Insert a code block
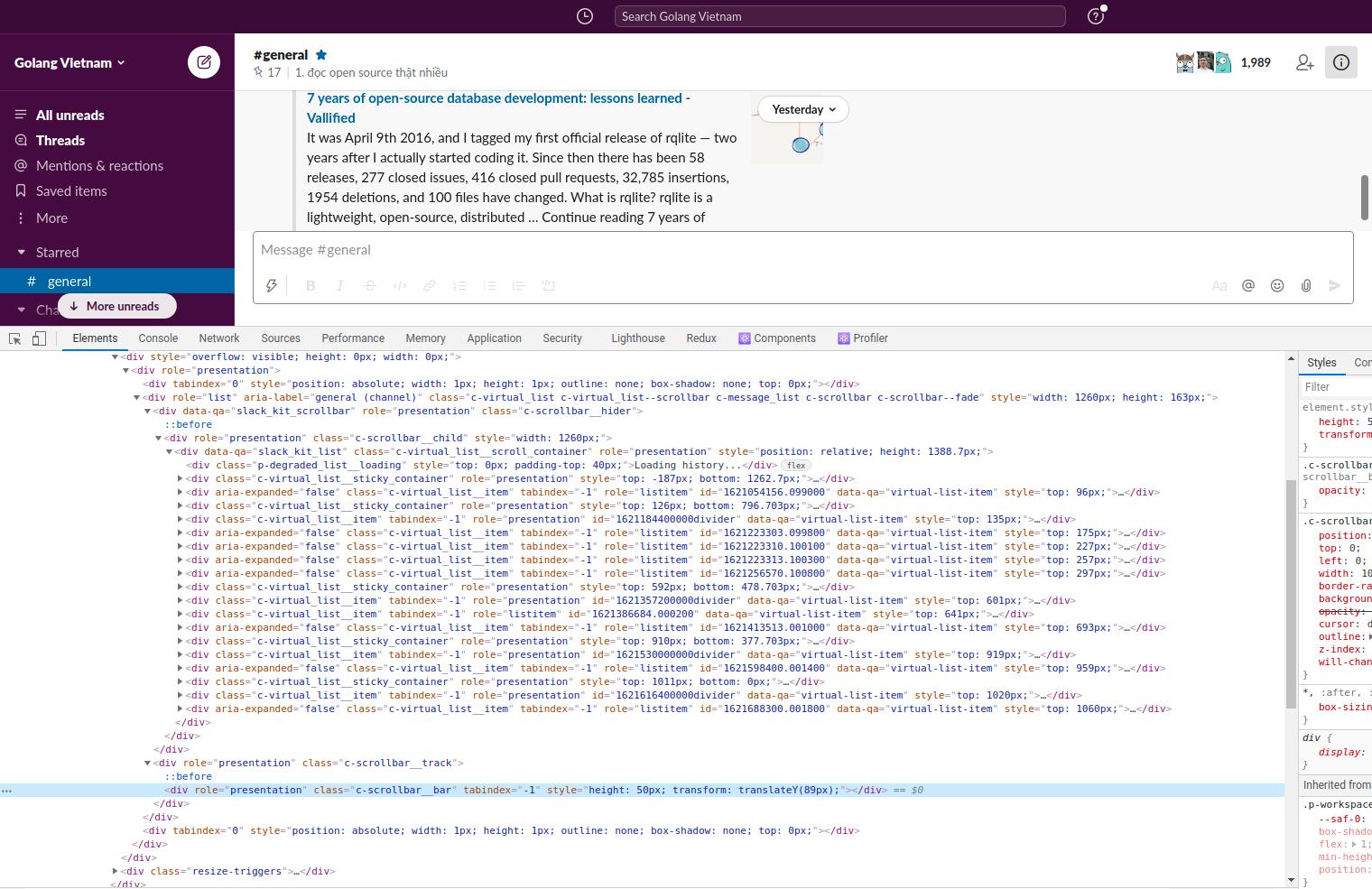Screen dimensions: 1372x889 (x=548, y=285)
